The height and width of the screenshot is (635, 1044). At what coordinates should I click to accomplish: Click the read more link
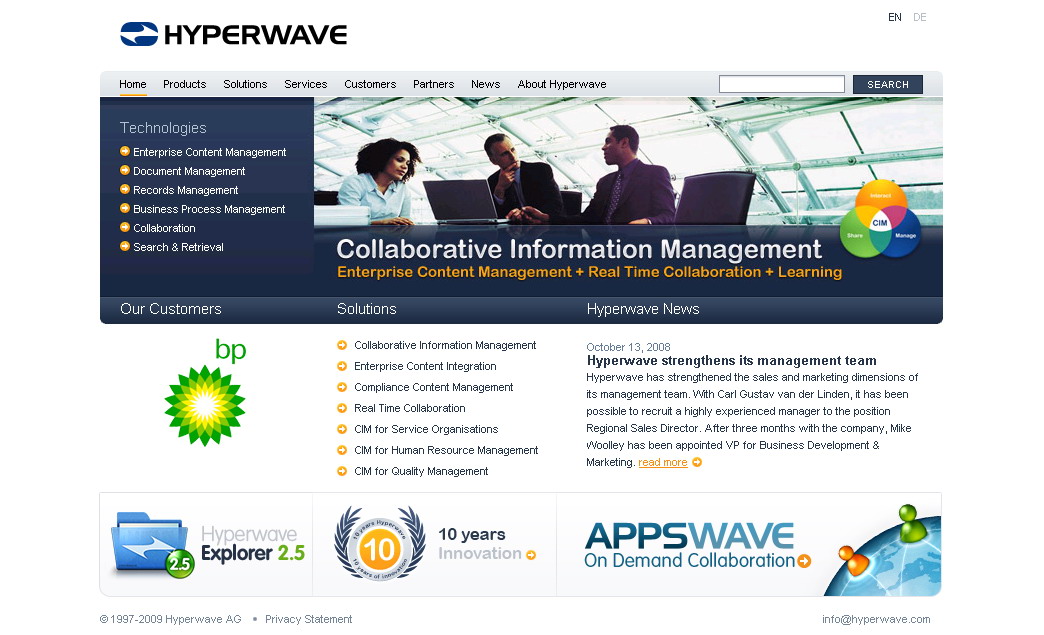click(662, 462)
